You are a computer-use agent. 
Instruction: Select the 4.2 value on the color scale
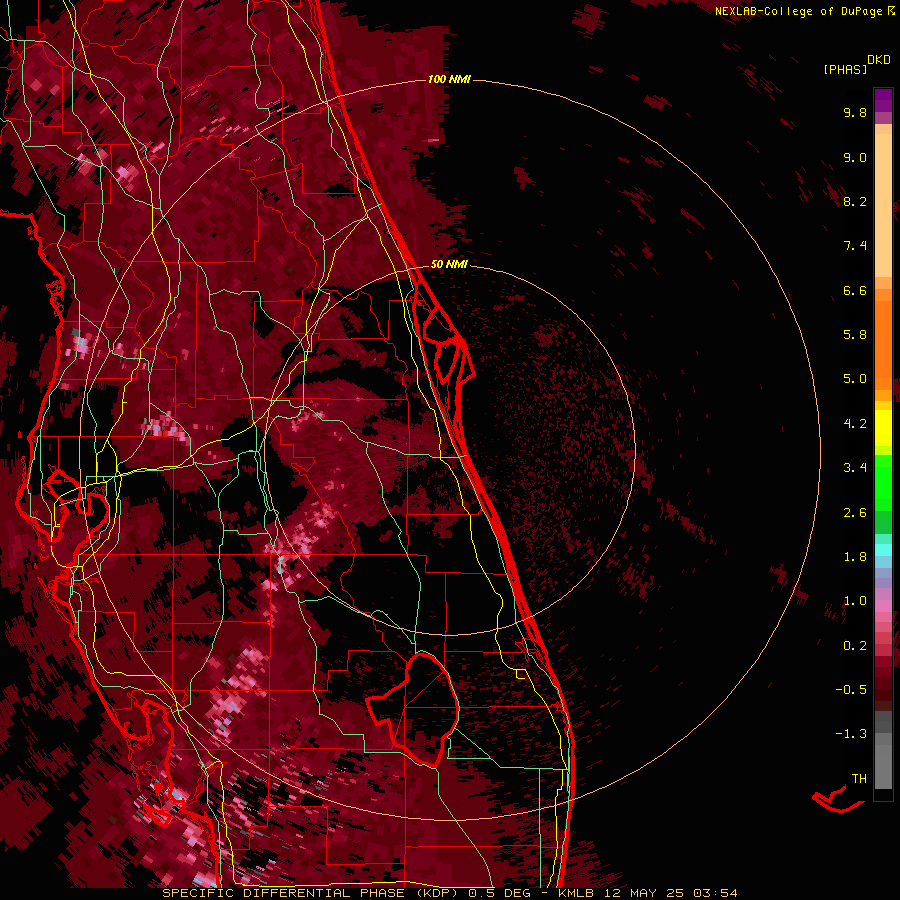tap(855, 424)
